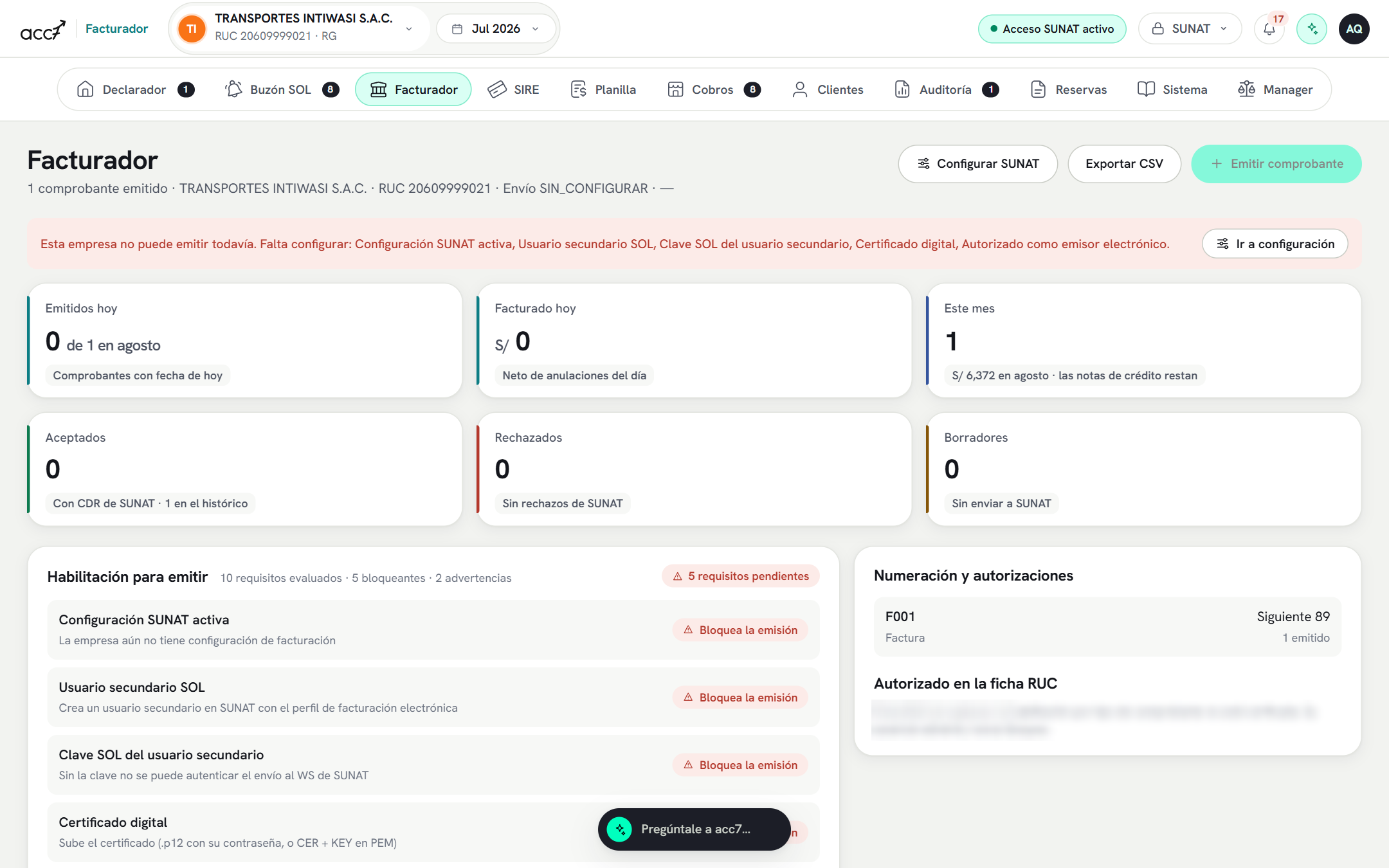Image resolution: width=1389 pixels, height=868 pixels.
Task: Open the Clientes tab
Action: [828, 89]
